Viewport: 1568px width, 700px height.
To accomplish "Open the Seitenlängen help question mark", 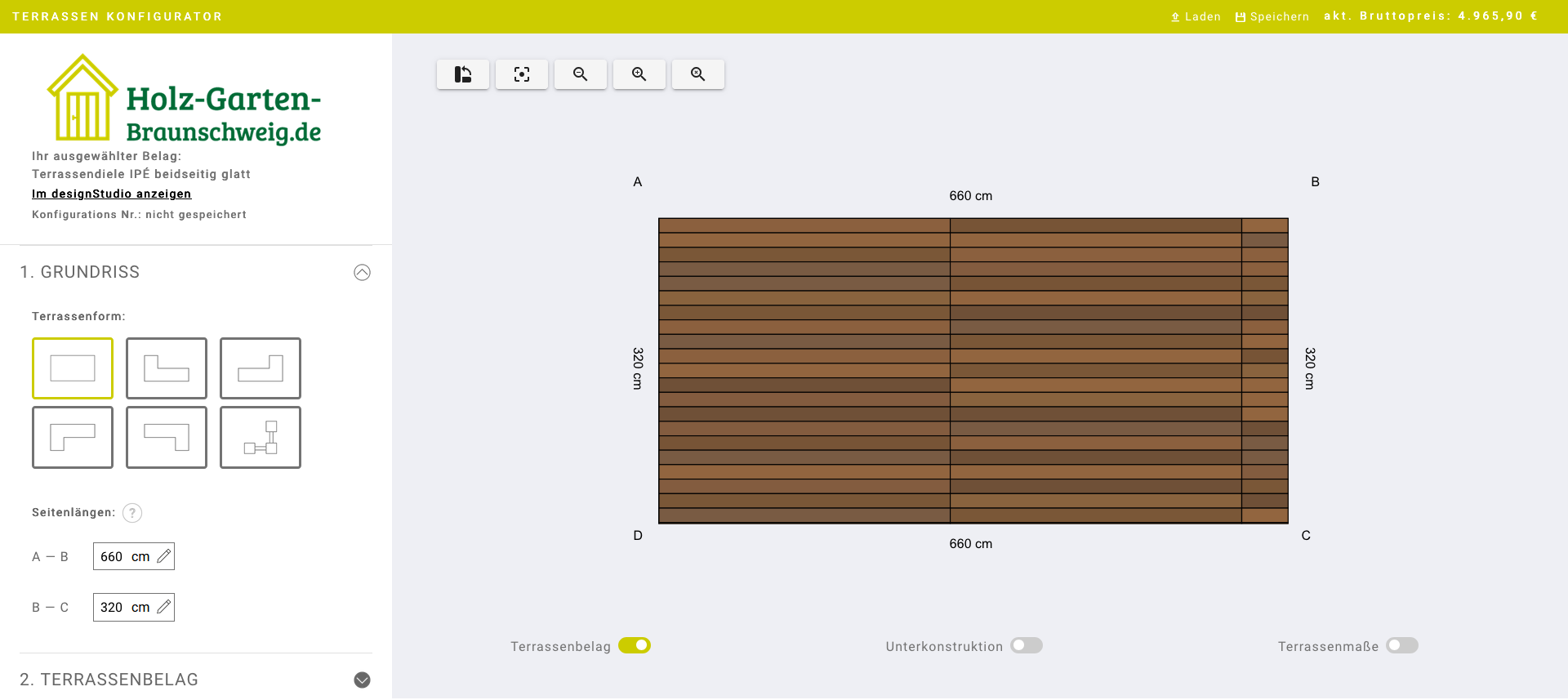I will click(x=132, y=513).
